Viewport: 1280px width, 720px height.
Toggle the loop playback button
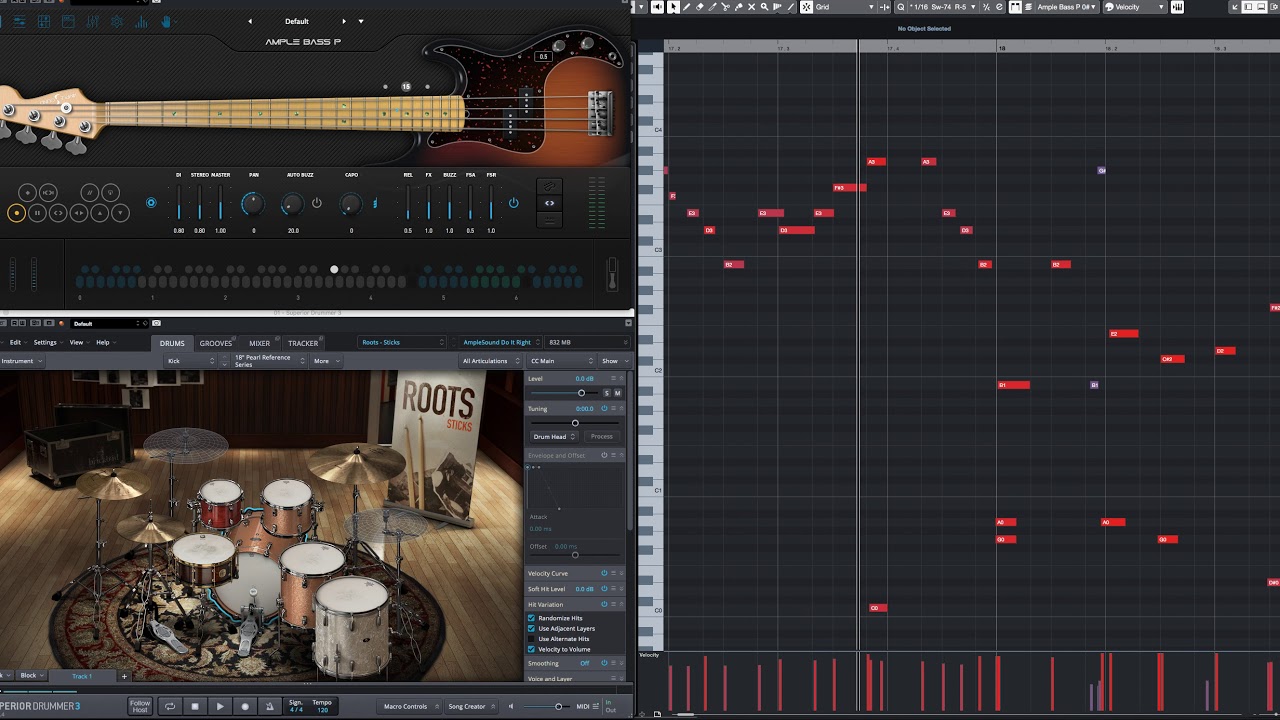tap(170, 706)
